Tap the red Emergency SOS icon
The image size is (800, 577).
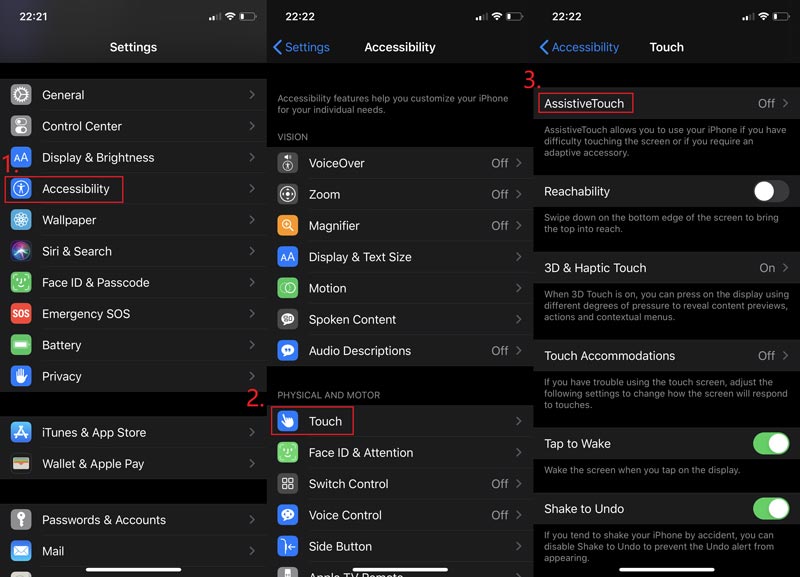click(21, 314)
